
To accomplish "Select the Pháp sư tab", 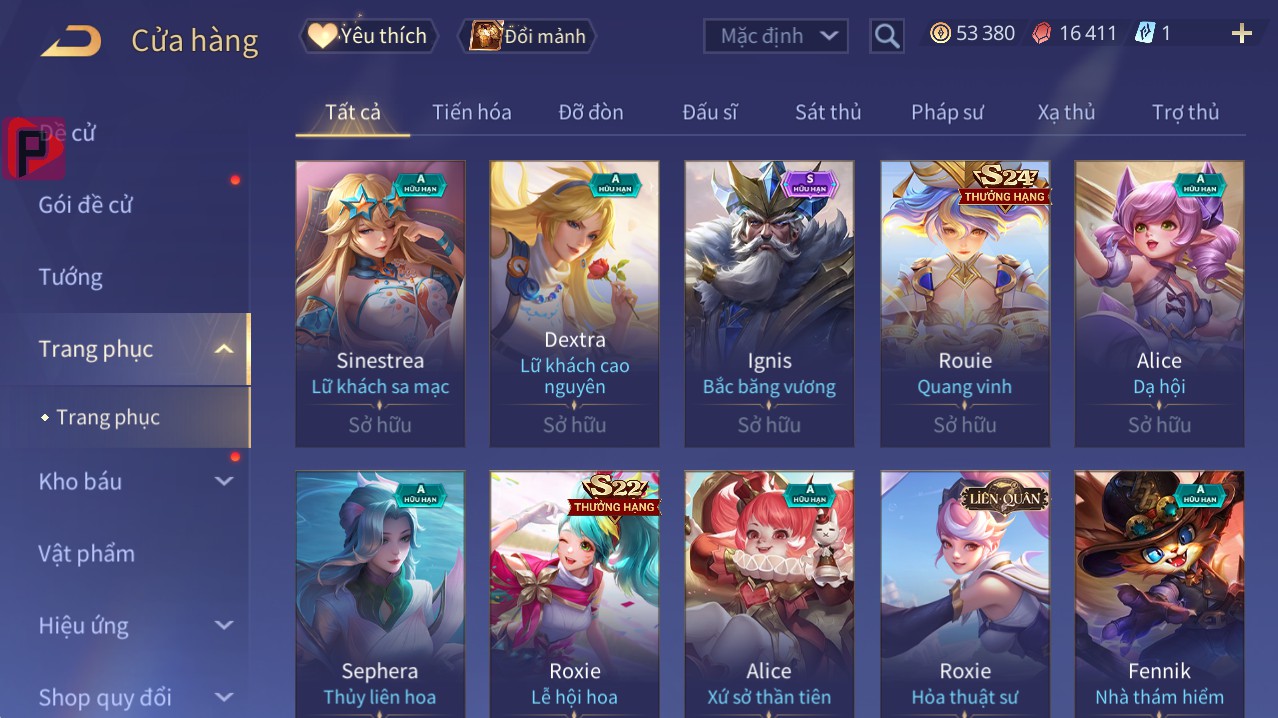I will (947, 112).
